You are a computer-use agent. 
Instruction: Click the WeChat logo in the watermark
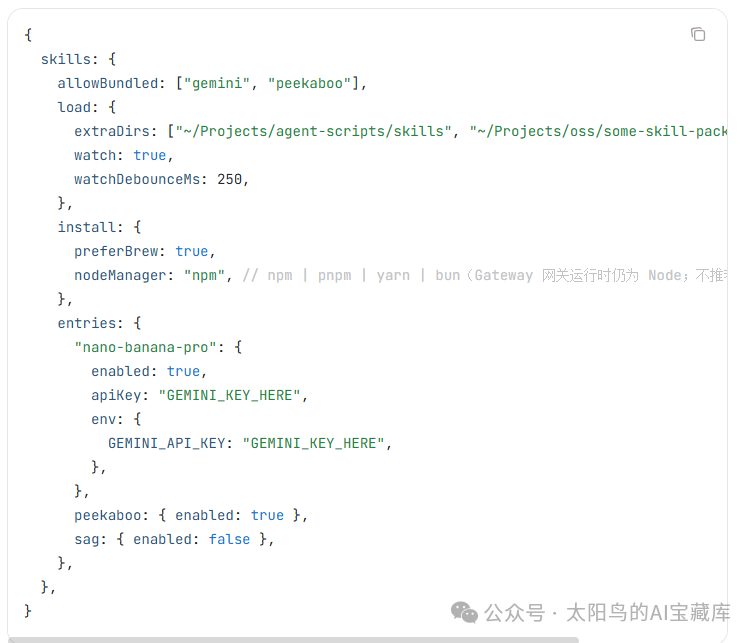(x=464, y=611)
